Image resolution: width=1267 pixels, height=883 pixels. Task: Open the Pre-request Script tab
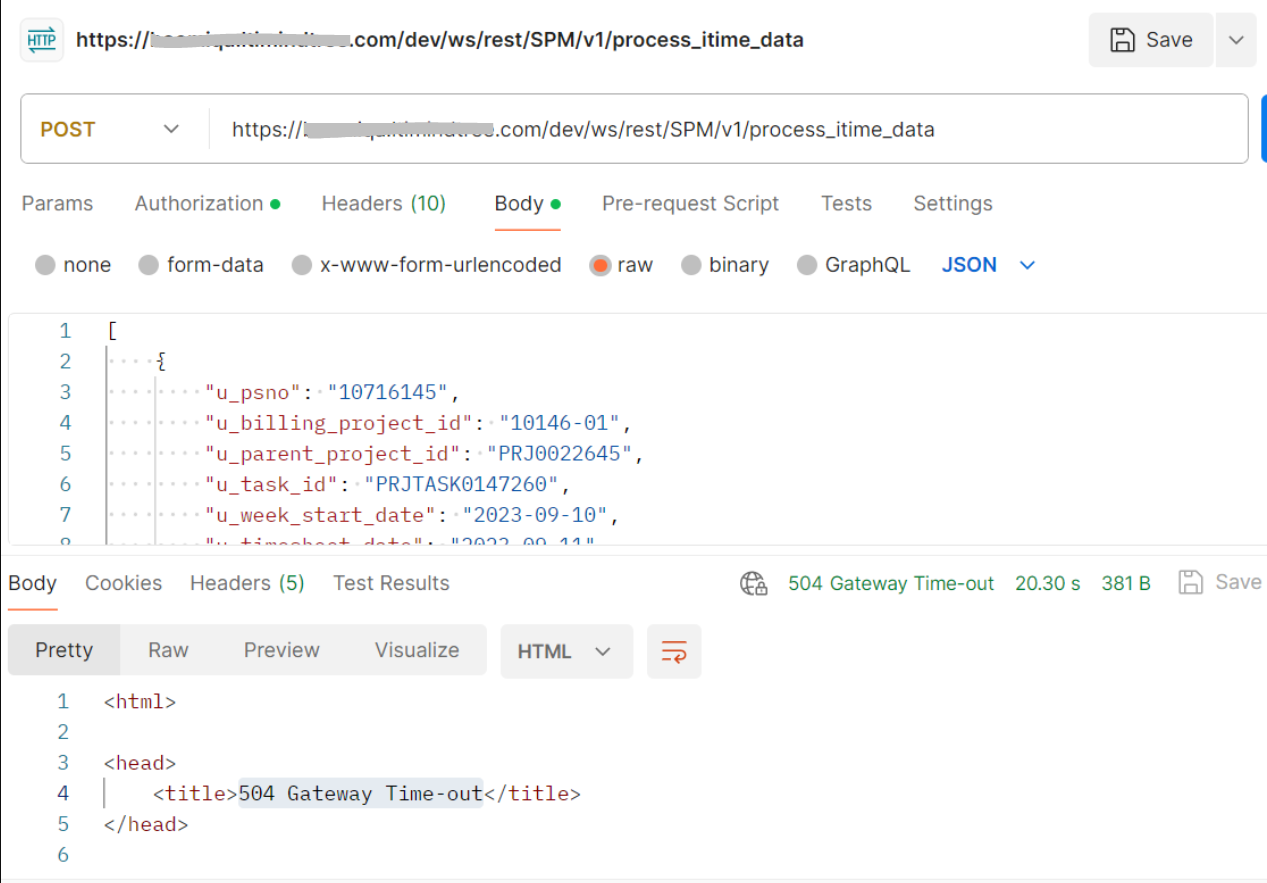coord(690,203)
